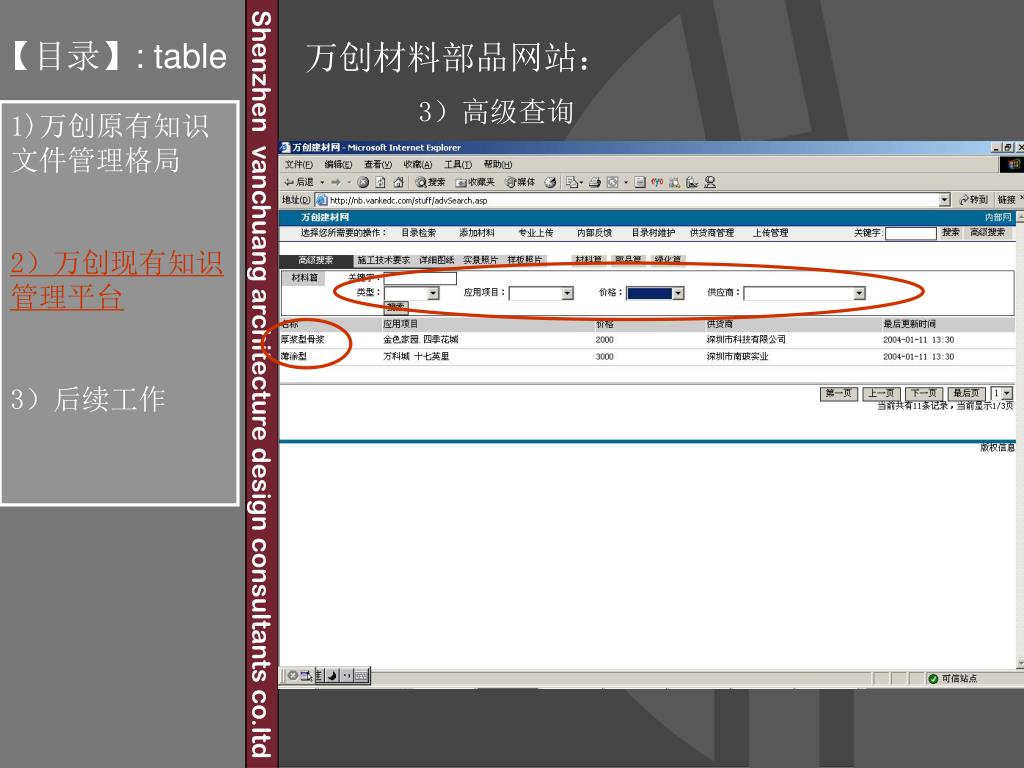Click the 版权信息 footer link
The height and width of the screenshot is (768, 1024).
pos(997,447)
